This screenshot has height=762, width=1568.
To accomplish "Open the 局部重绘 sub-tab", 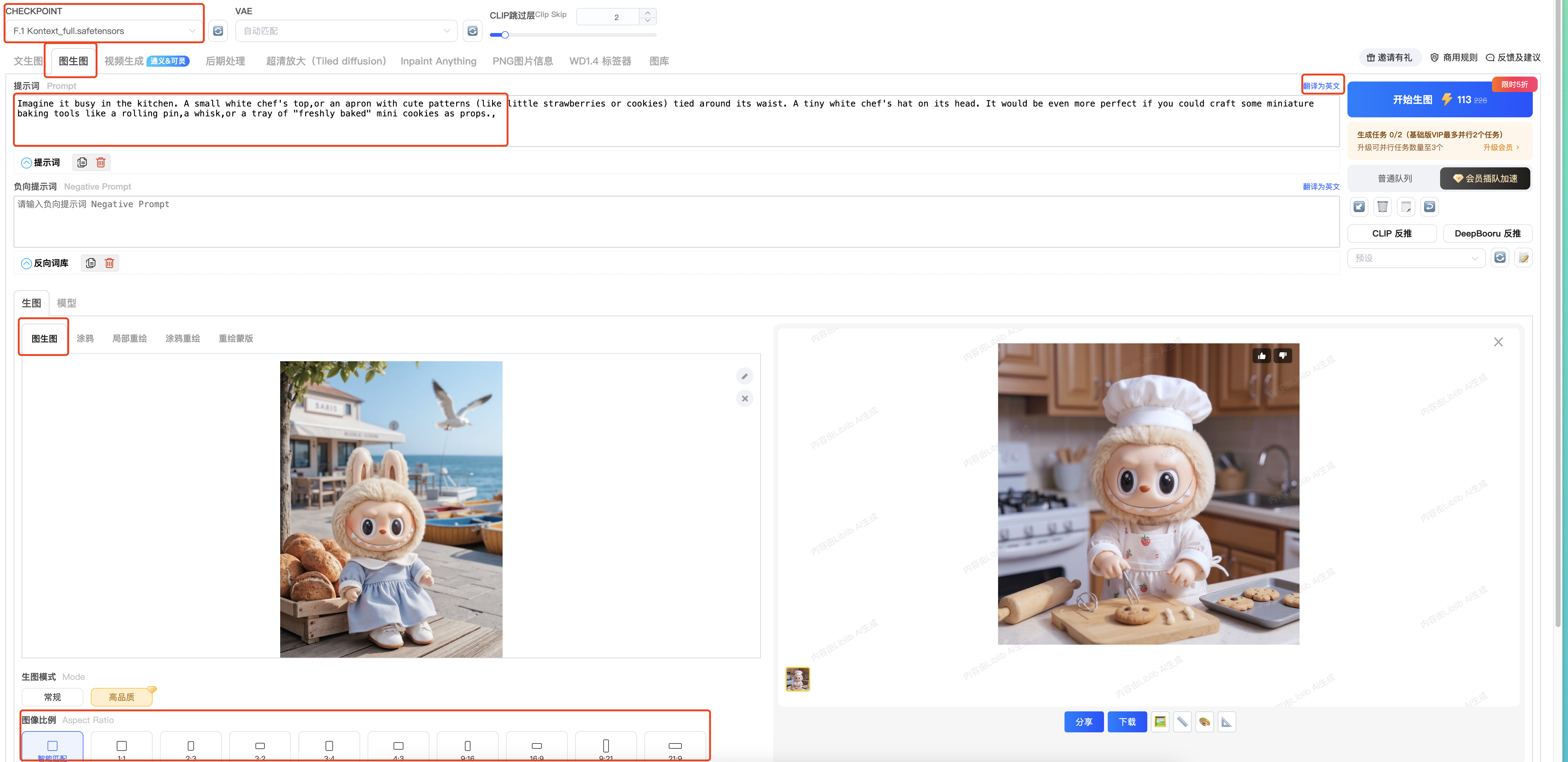I will point(130,338).
